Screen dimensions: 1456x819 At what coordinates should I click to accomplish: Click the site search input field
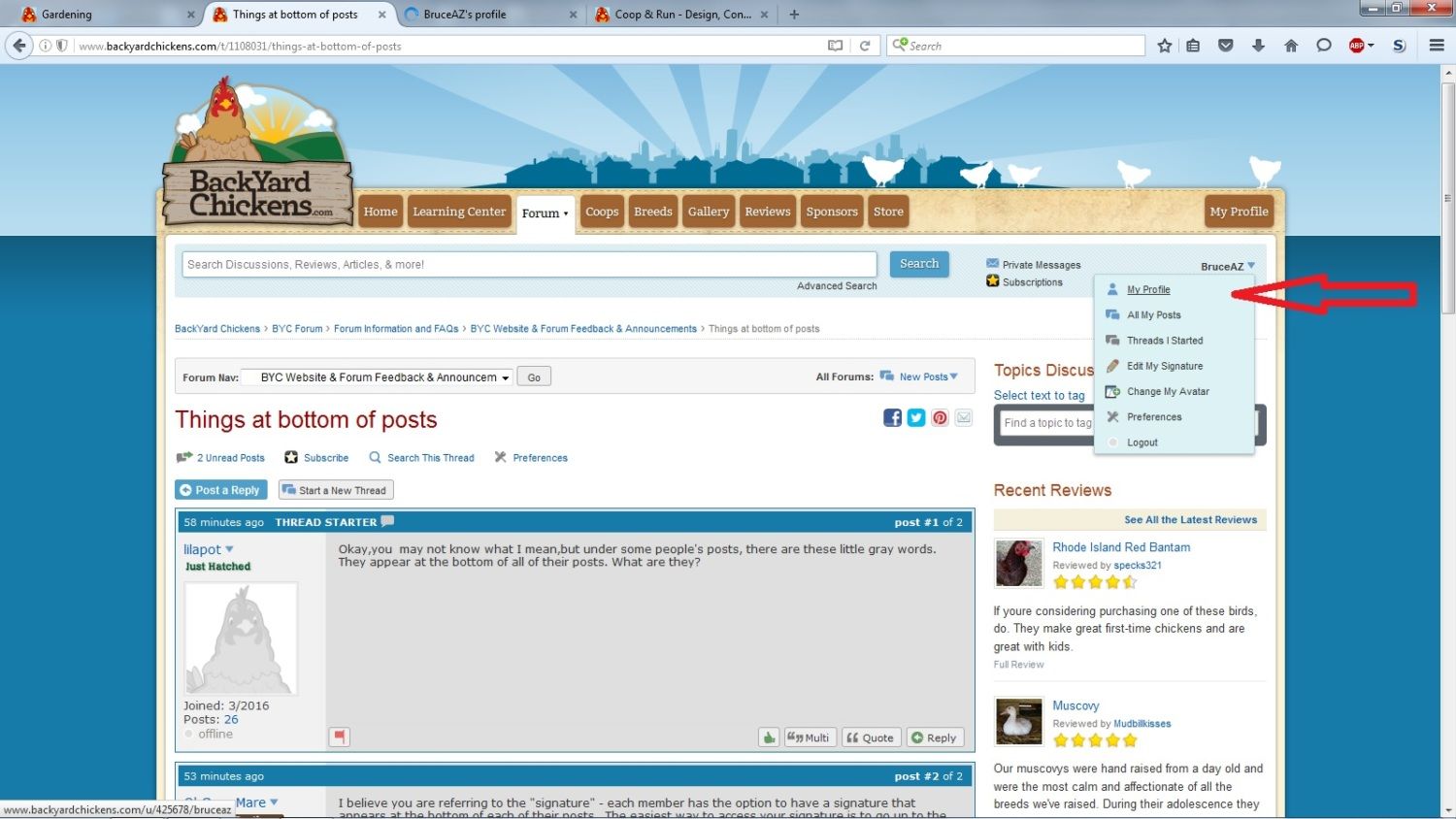tap(529, 264)
